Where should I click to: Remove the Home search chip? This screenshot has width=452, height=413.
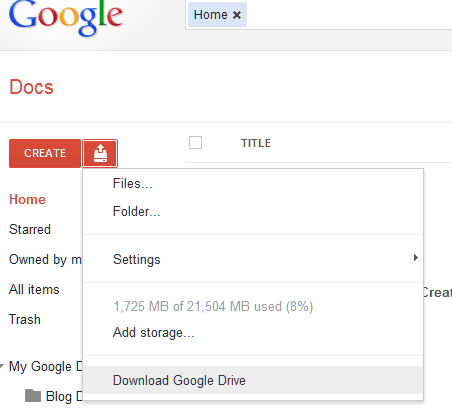[237, 15]
